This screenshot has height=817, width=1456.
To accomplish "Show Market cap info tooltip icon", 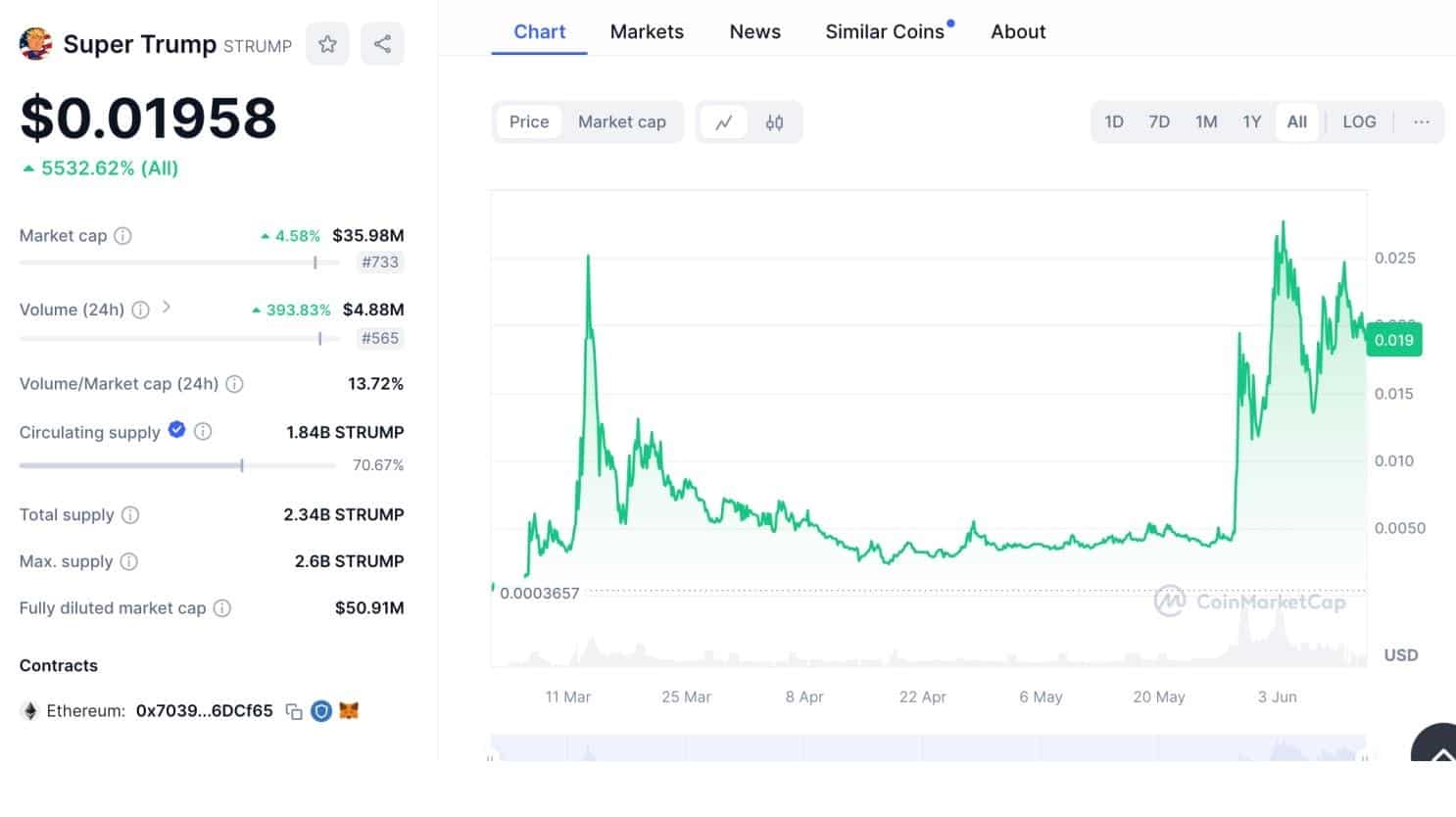I will [x=122, y=235].
